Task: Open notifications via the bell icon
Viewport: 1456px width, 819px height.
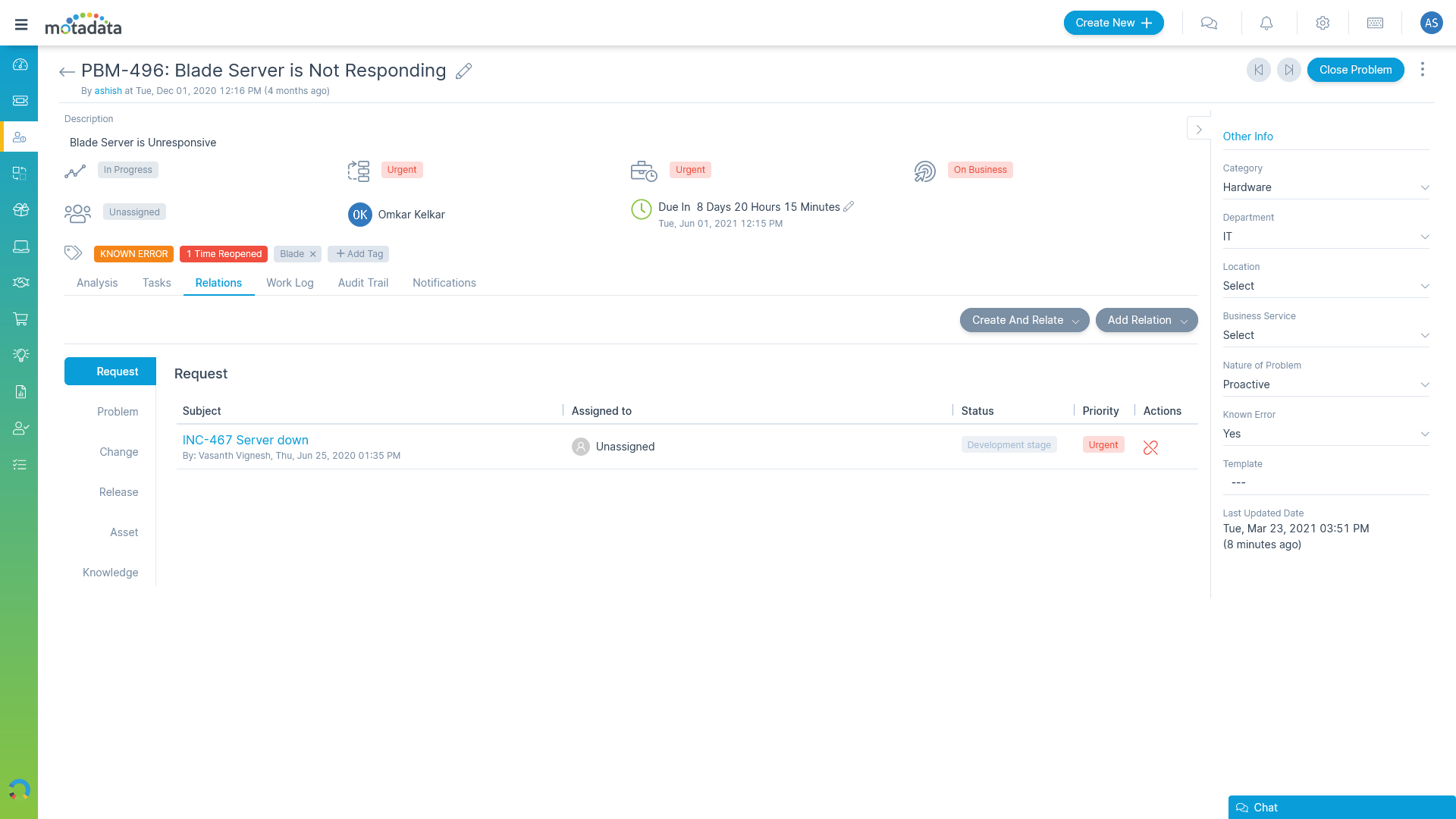Action: click(x=1266, y=23)
